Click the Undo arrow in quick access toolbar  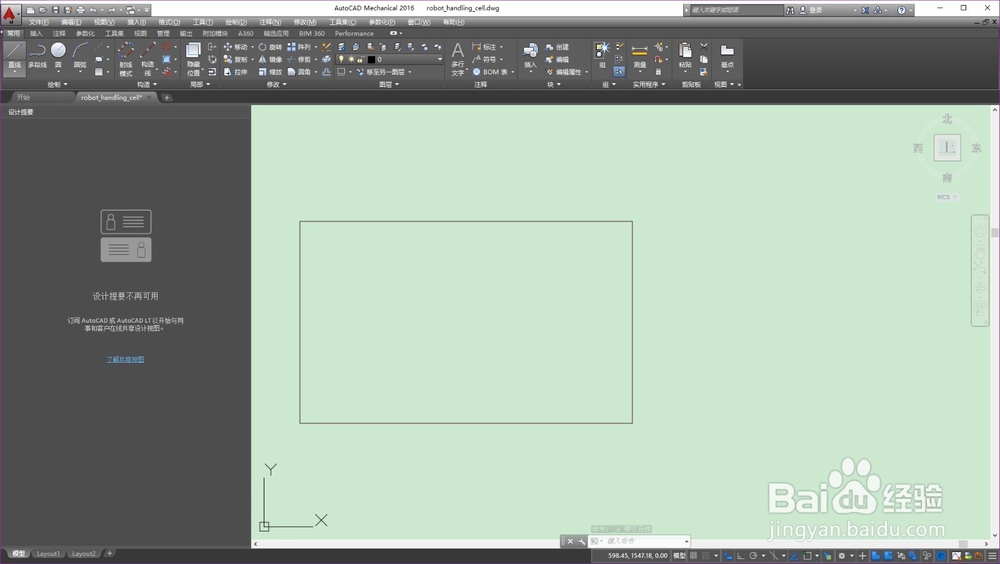click(x=93, y=10)
